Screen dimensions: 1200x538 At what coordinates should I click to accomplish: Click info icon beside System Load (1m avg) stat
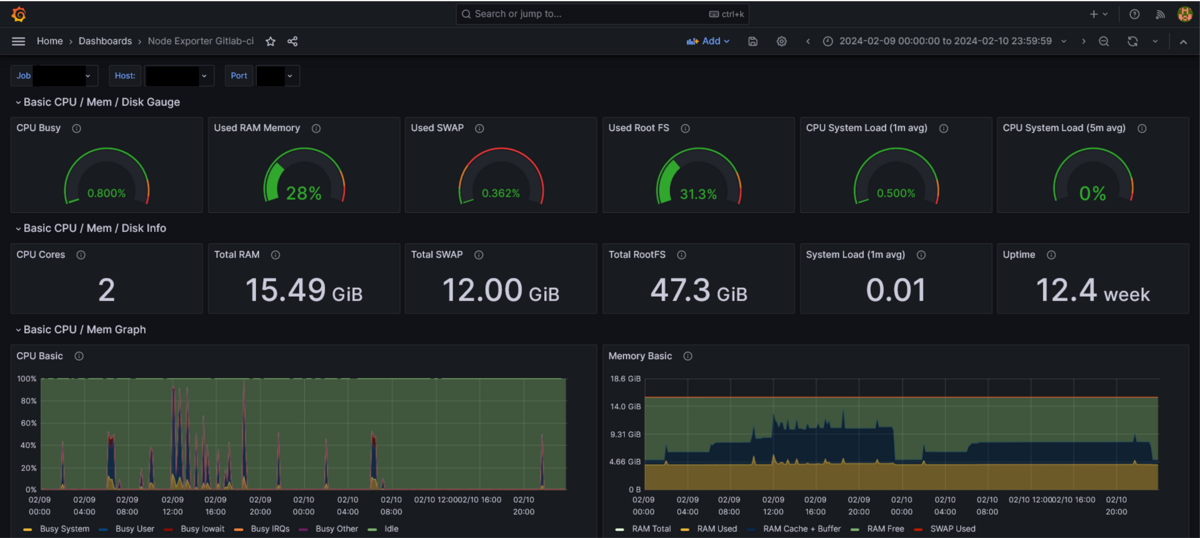pyautogui.click(x=921, y=255)
